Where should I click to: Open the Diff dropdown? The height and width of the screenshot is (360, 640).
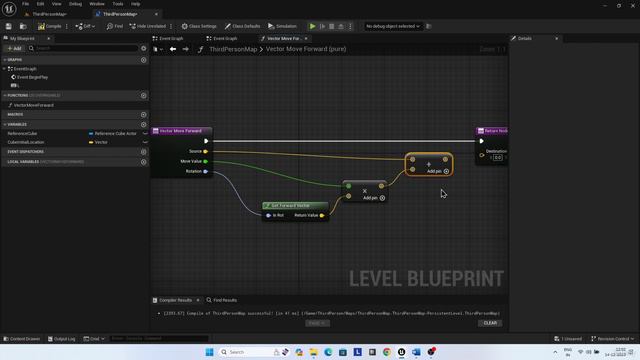(85, 26)
